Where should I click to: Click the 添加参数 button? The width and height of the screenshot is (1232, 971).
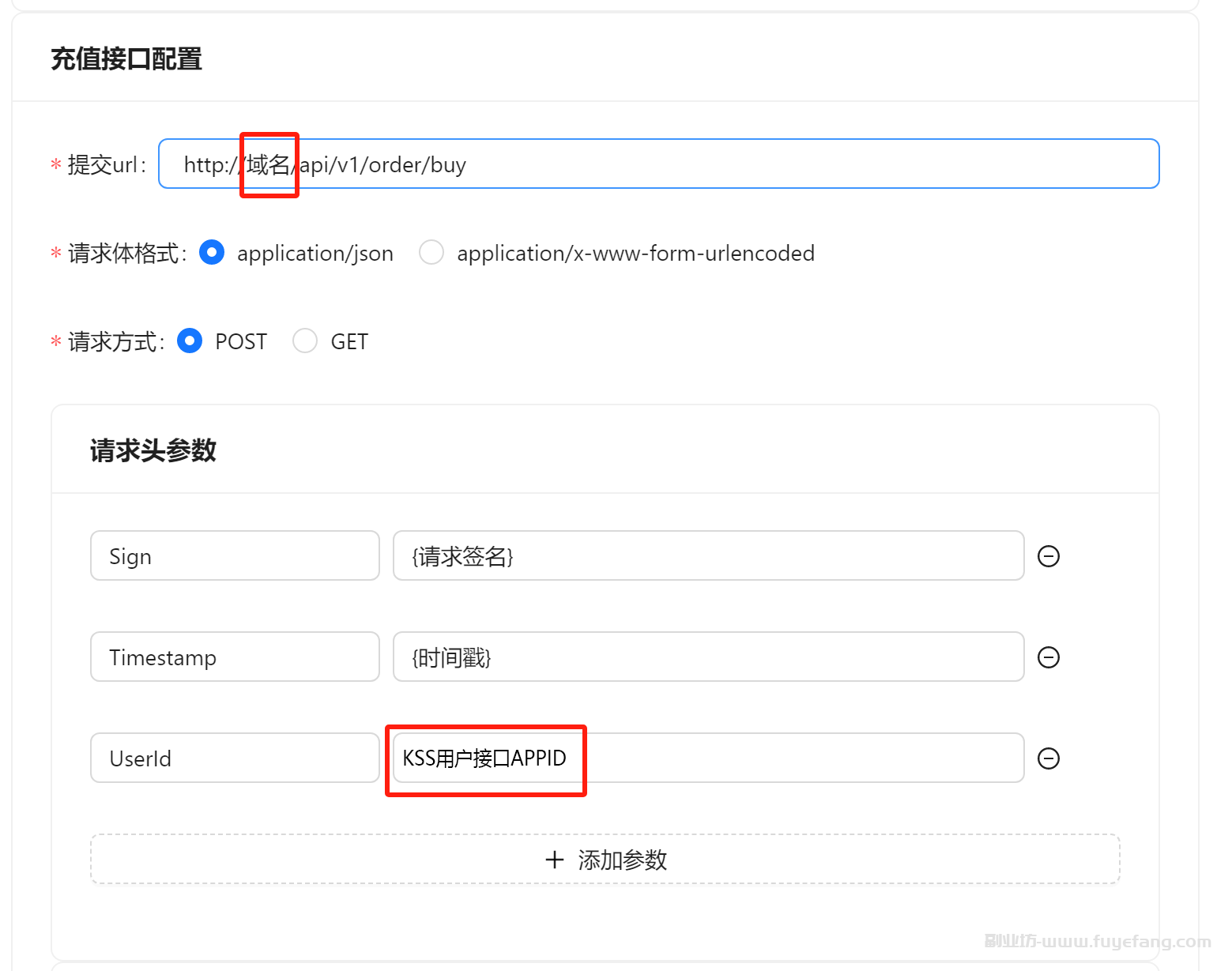605,859
